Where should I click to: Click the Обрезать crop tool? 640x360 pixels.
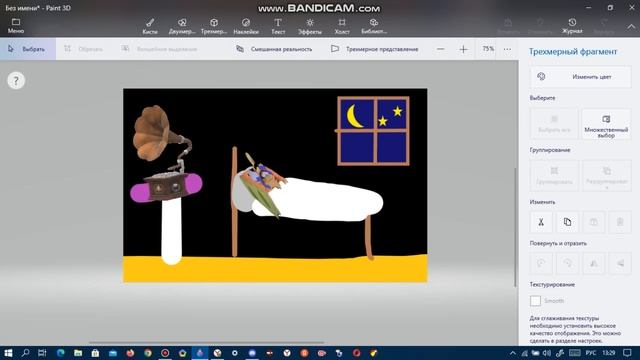(84, 49)
